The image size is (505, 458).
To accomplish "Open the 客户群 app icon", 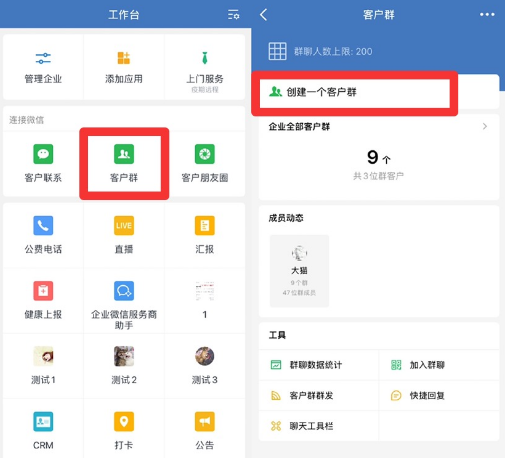I will pyautogui.click(x=124, y=154).
